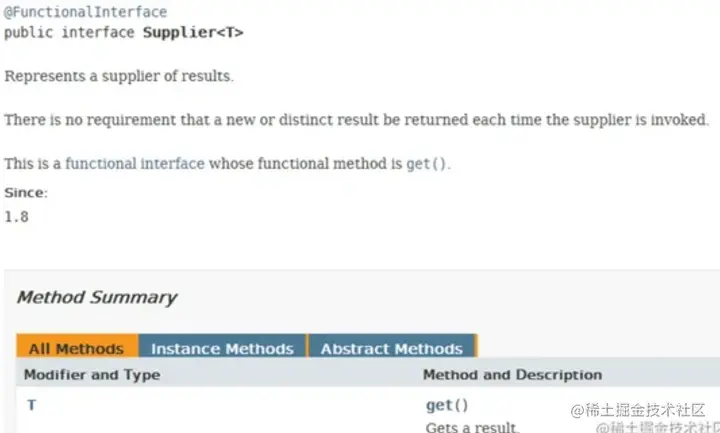The image size is (720, 433).
Task: Select the All Methods tab
Action: tap(77, 347)
